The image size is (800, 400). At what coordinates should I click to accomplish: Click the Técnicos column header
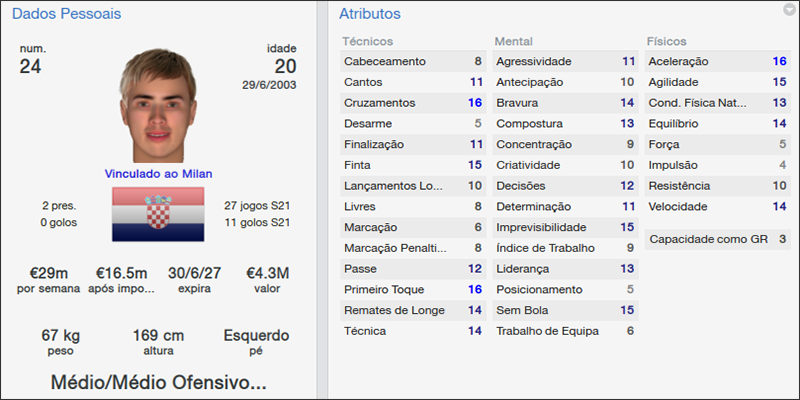point(367,42)
